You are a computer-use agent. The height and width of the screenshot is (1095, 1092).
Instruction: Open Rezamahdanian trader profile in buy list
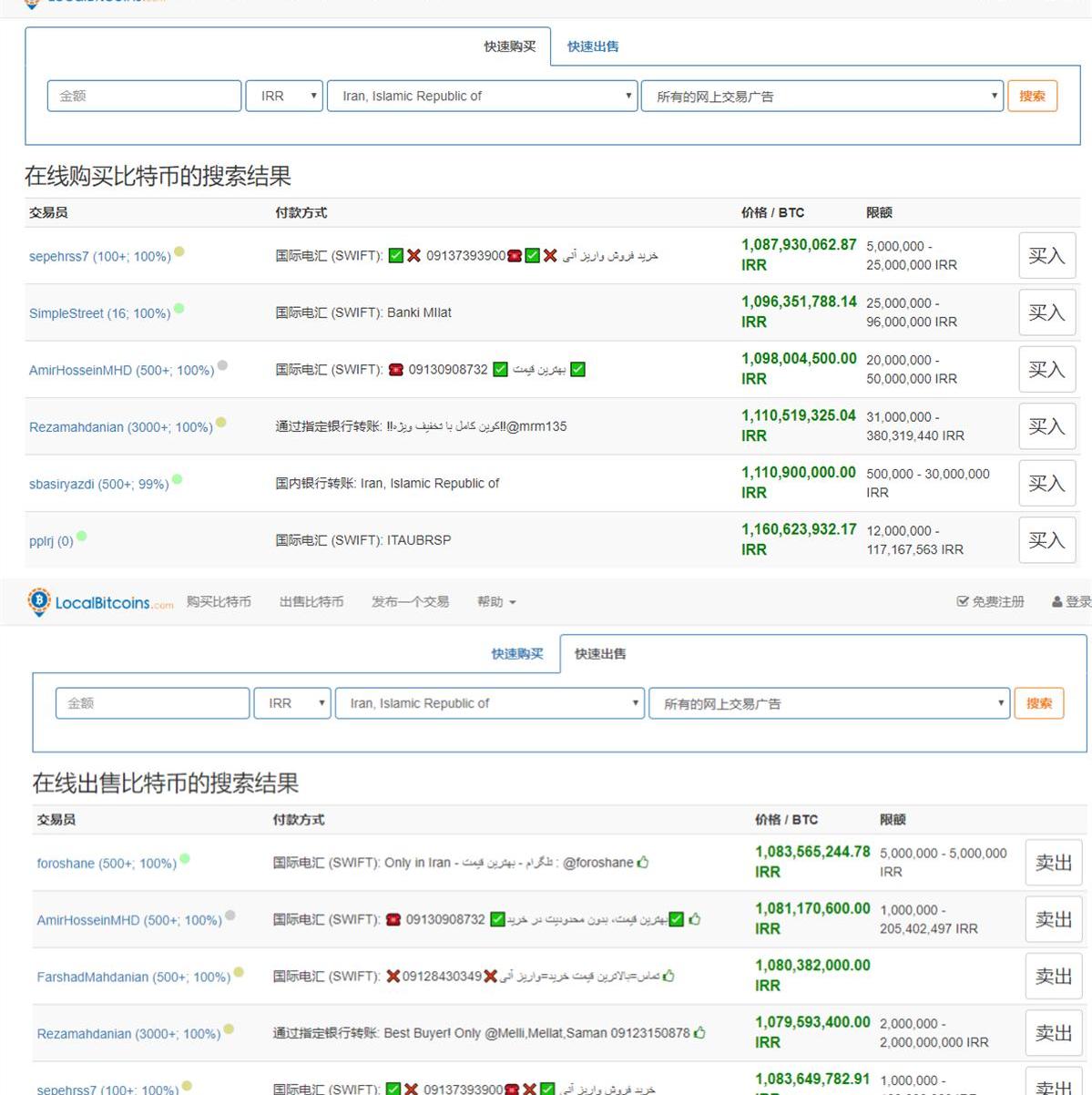coord(120,427)
